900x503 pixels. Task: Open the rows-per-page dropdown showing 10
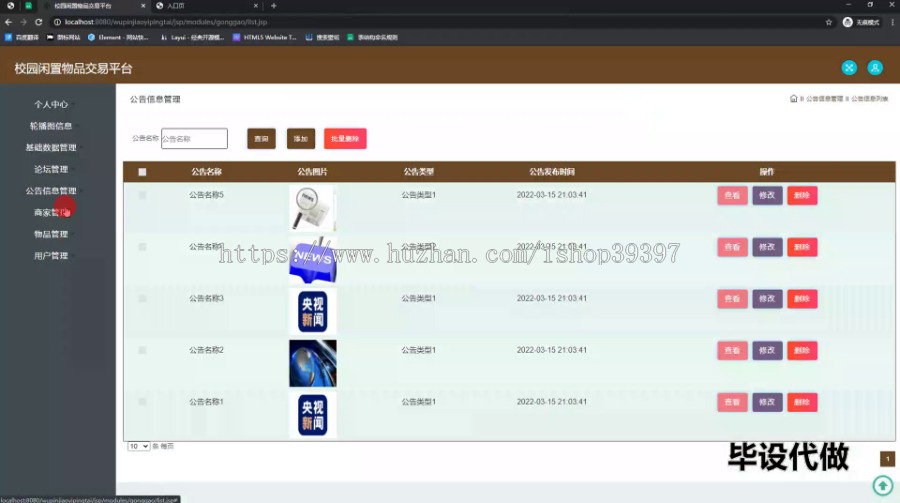138,446
